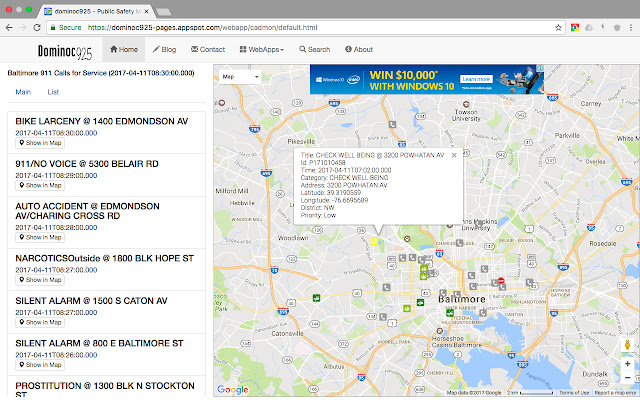Click the green Secure lock indicator
Viewport: 640px width, 400px height.
point(66,28)
